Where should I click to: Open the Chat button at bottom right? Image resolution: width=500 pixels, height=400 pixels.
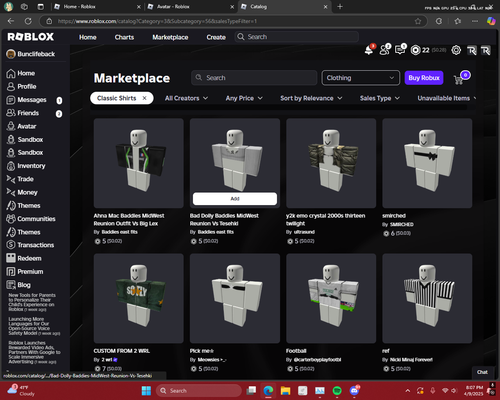(482, 372)
